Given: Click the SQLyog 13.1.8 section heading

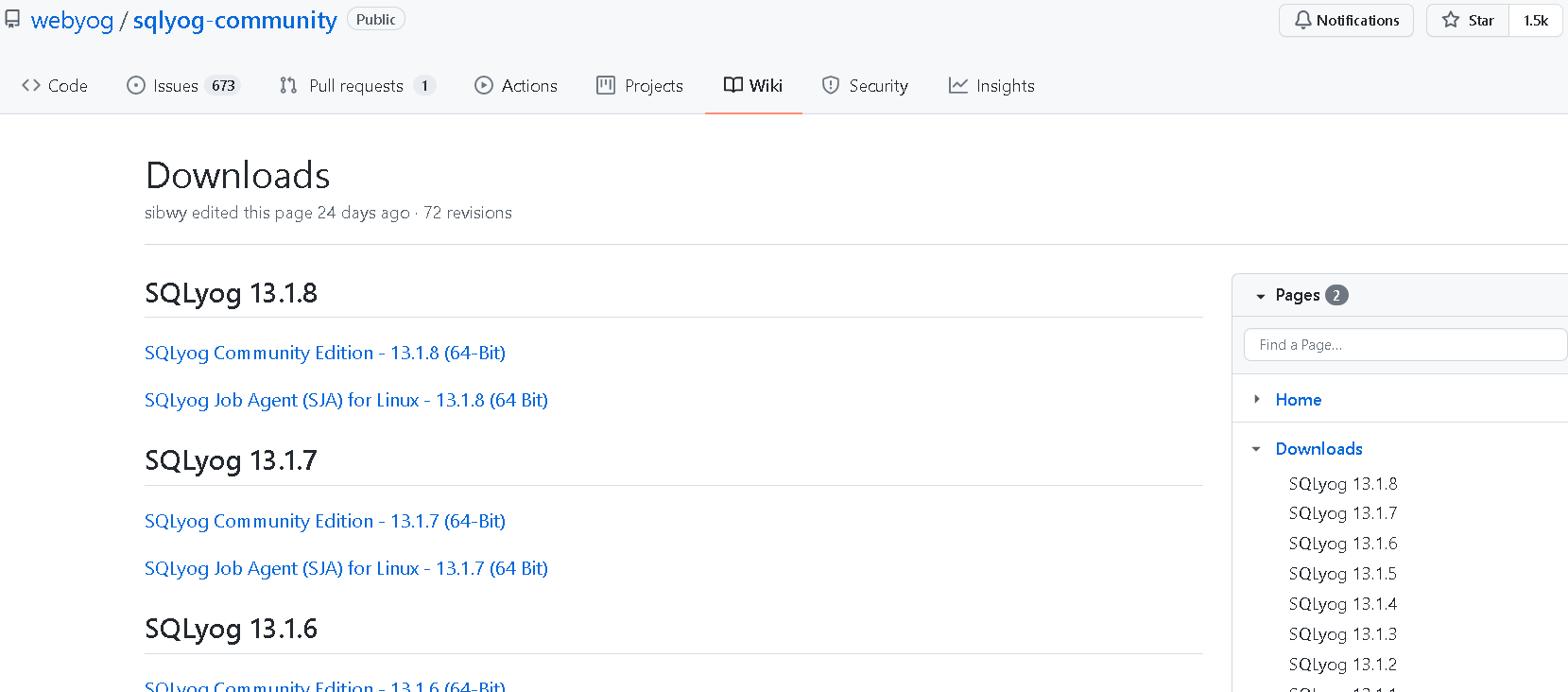Looking at the screenshot, I should point(231,293).
